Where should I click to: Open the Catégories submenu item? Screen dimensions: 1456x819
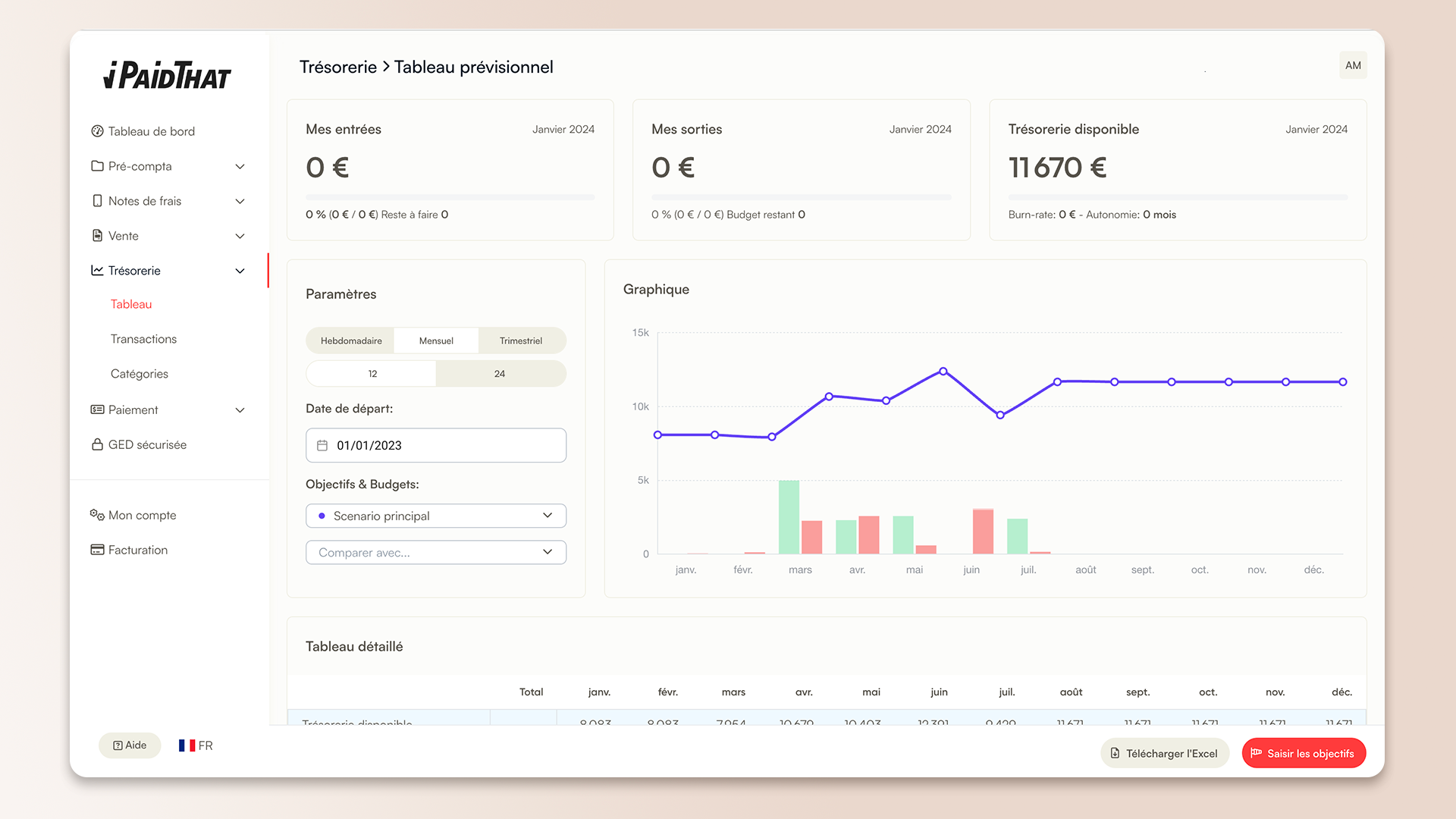coord(140,374)
